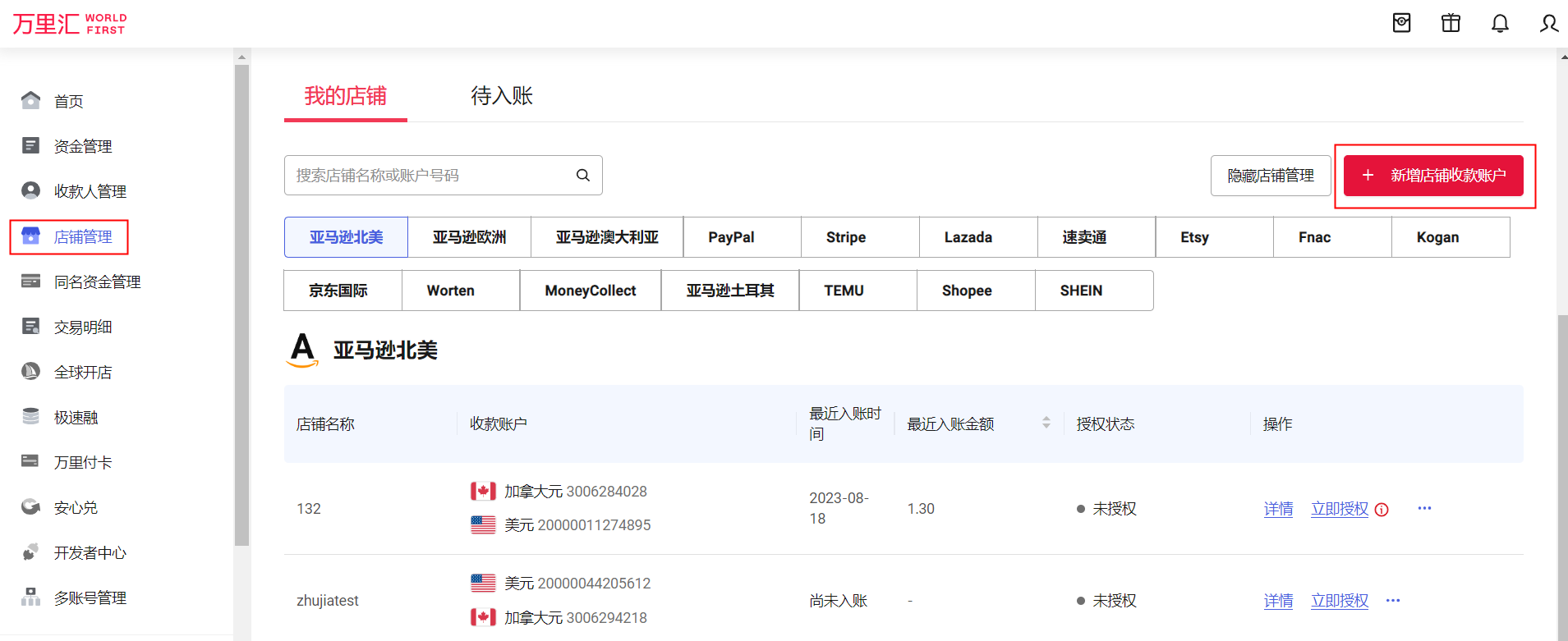Click the 首页 home icon in sidebar
Screen dimensions: 1568x641
pyautogui.click(x=30, y=101)
